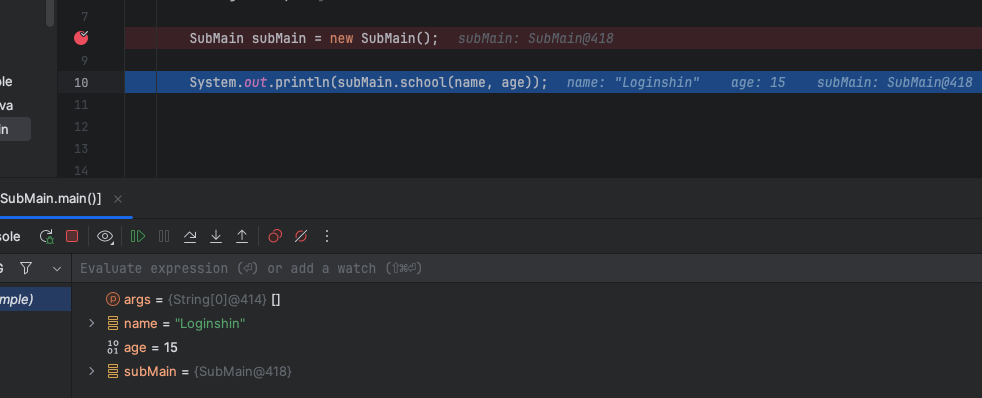Select the SubMain.main() debug tab
Screen dimensions: 982x398
click(x=51, y=199)
